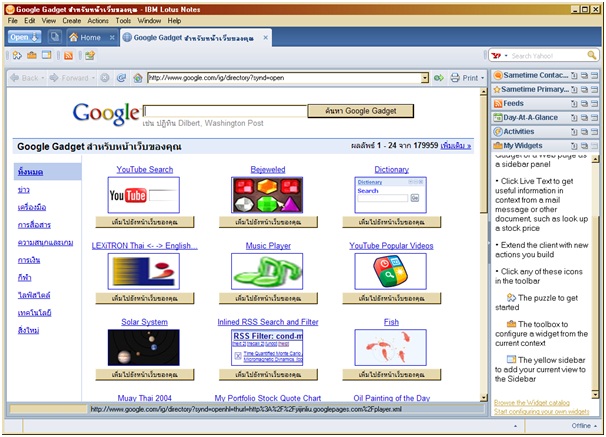Screen dimensions: 606x437
Task: Open the File menu
Action: pos(12,21)
